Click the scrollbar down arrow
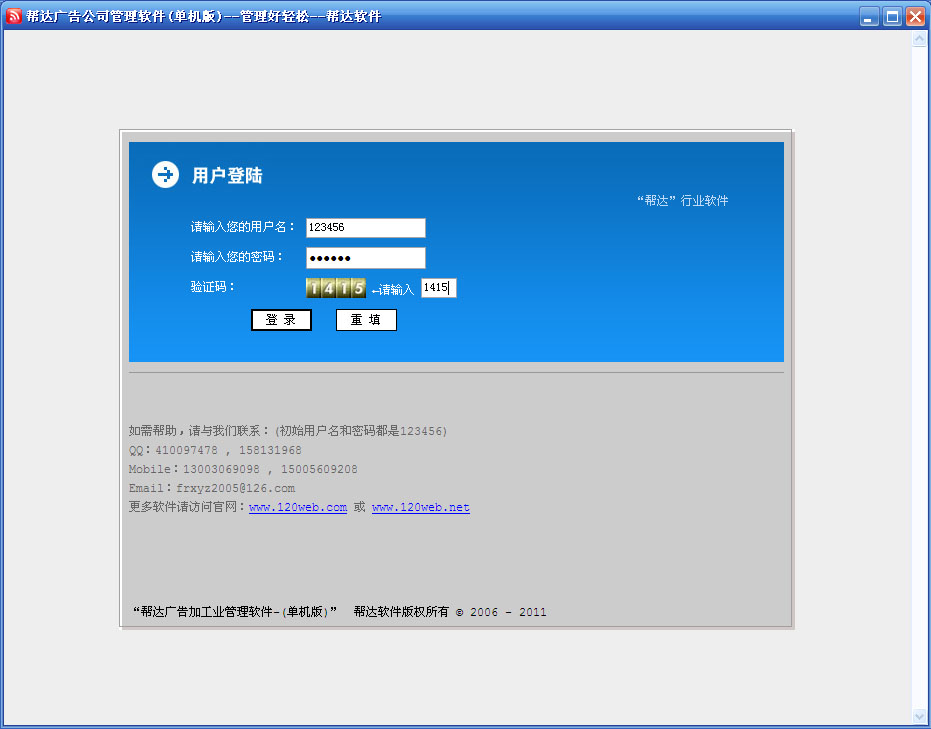931x729 pixels. pos(920,716)
